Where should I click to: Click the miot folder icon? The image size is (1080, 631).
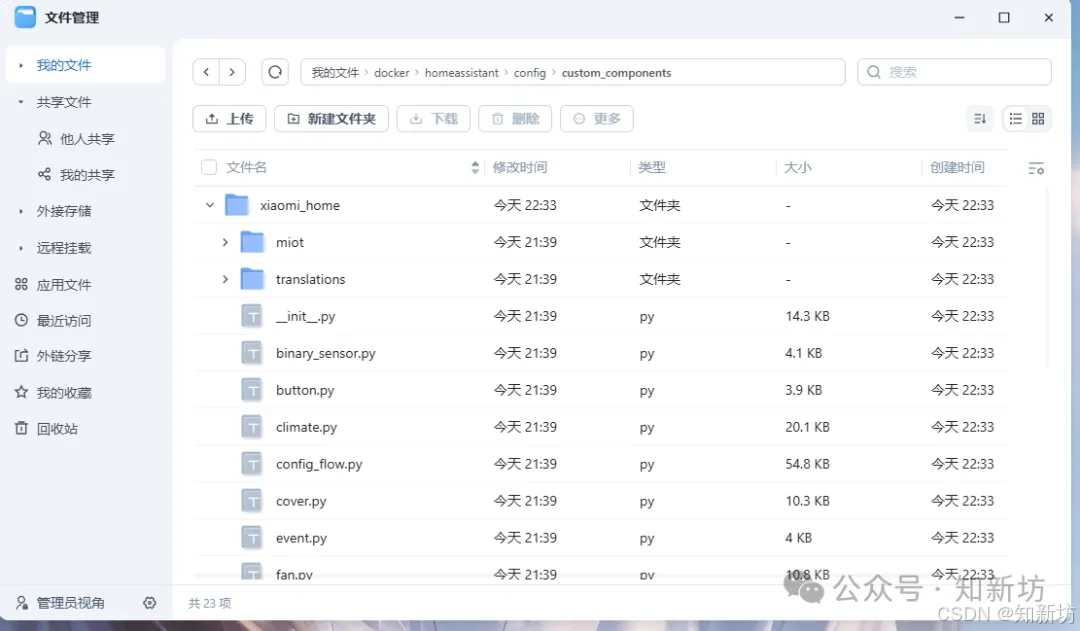[x=253, y=242]
